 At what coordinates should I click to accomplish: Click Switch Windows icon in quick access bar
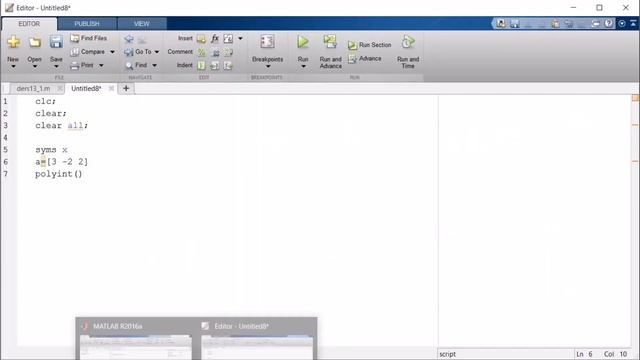(596, 24)
